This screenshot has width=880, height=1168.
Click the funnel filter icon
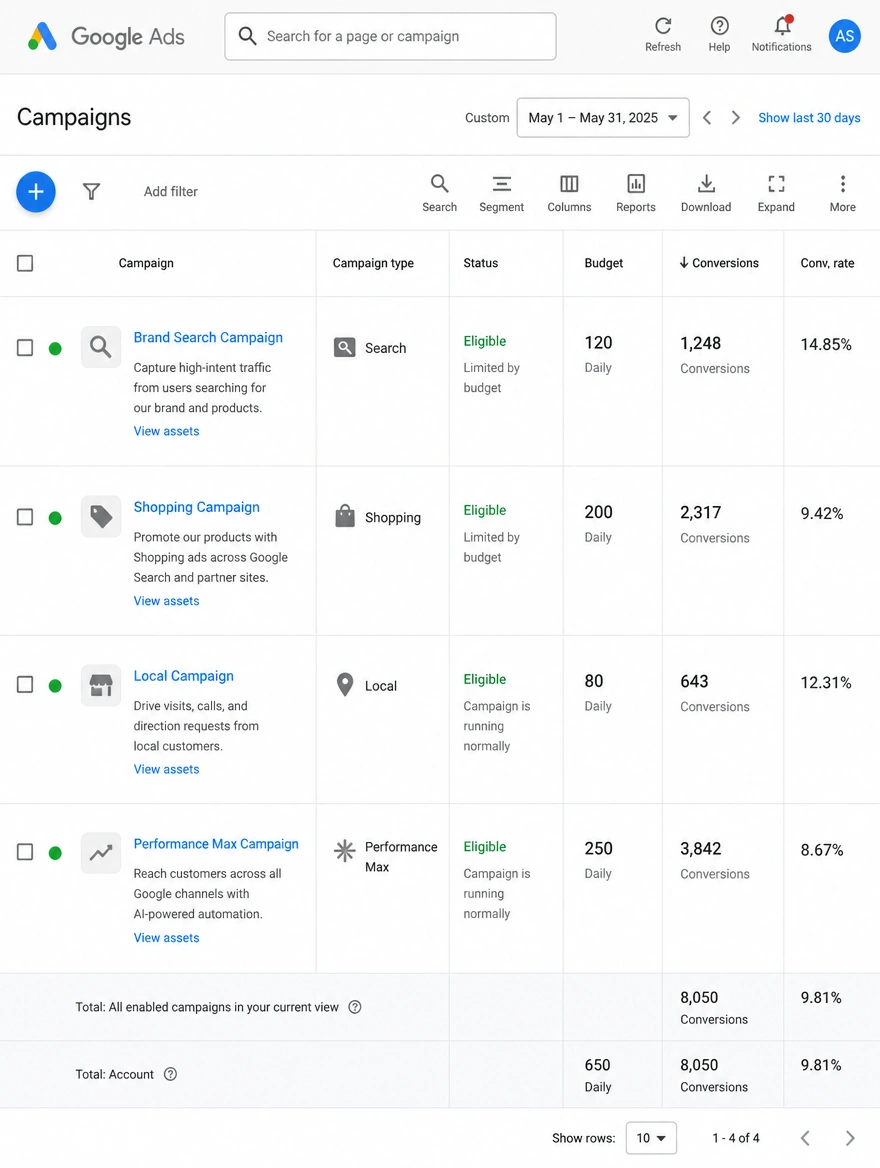pyautogui.click(x=91, y=191)
